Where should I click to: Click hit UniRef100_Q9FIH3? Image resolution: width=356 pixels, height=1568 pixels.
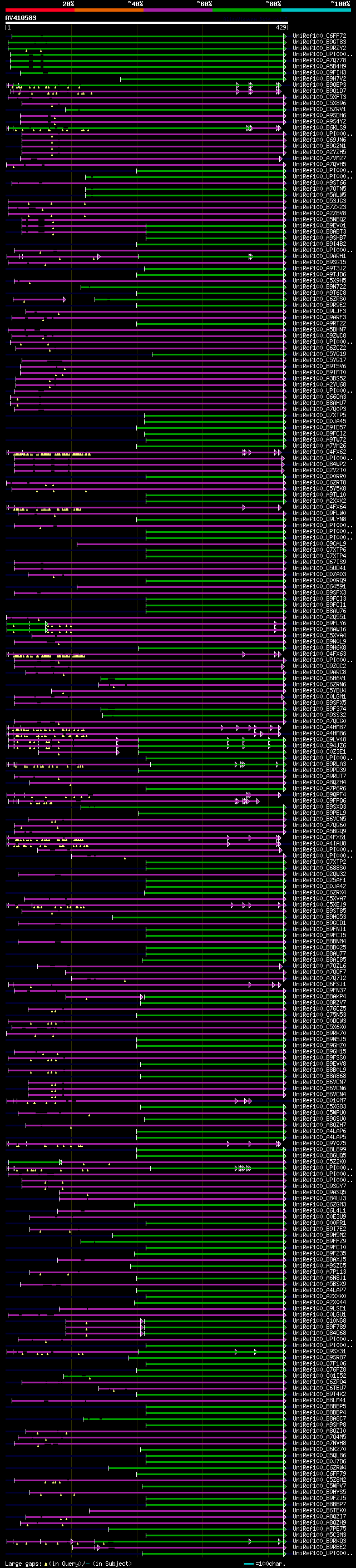[x=319, y=72]
